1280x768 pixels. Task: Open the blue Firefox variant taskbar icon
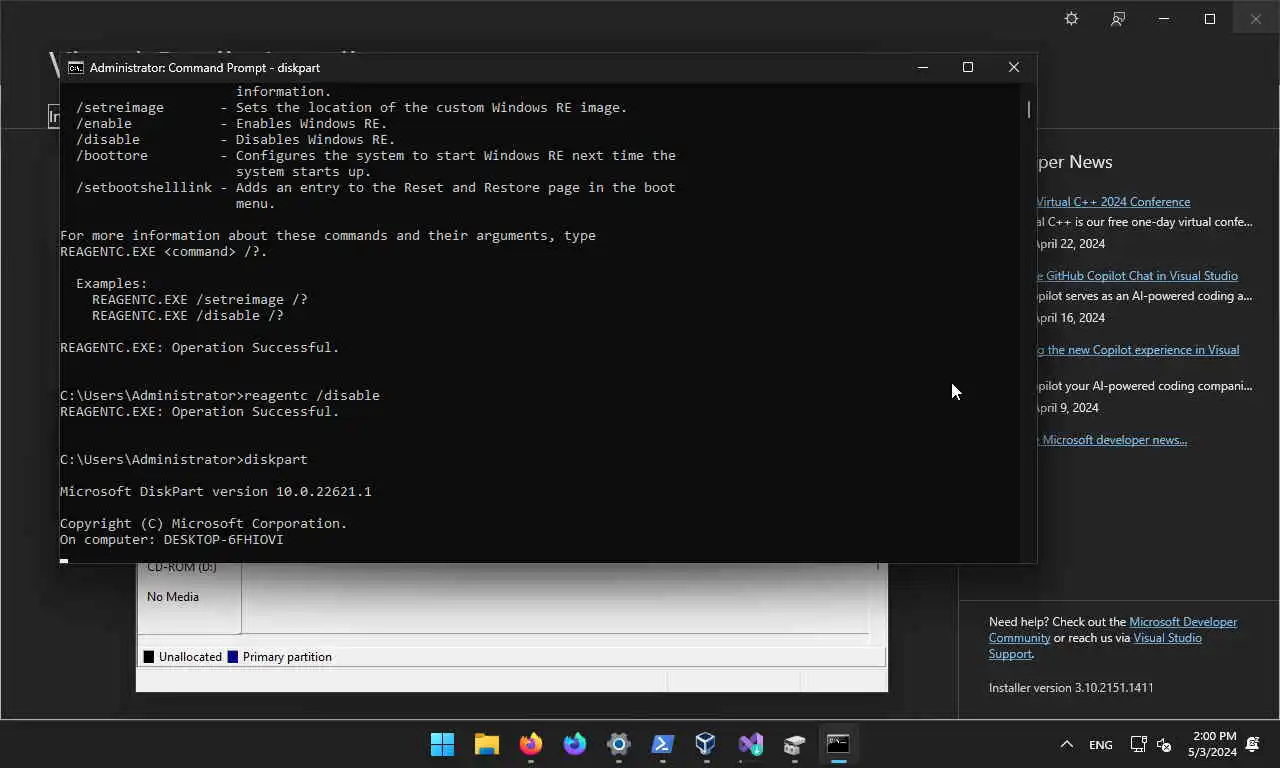point(574,744)
